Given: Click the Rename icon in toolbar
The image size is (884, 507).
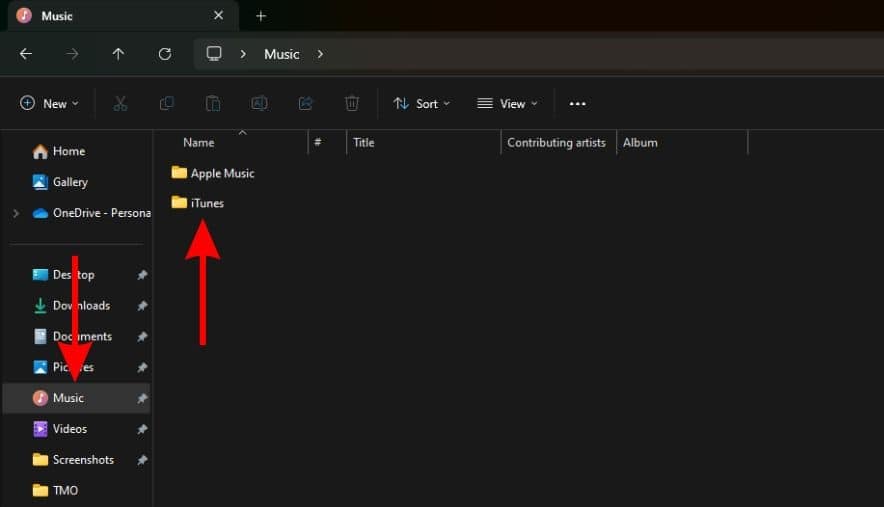Looking at the screenshot, I should click(259, 103).
